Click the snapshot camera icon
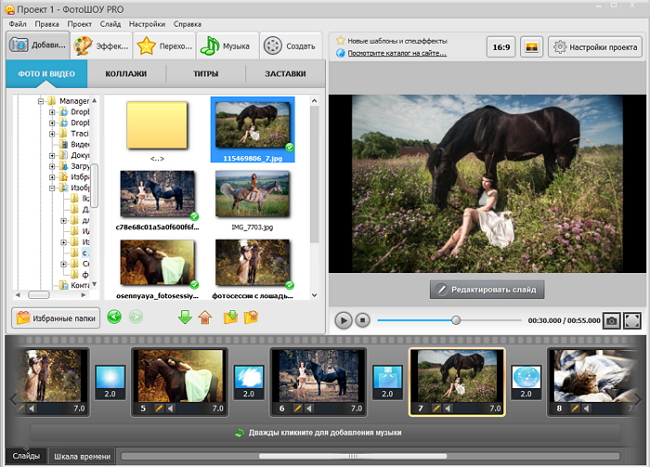 point(611,320)
